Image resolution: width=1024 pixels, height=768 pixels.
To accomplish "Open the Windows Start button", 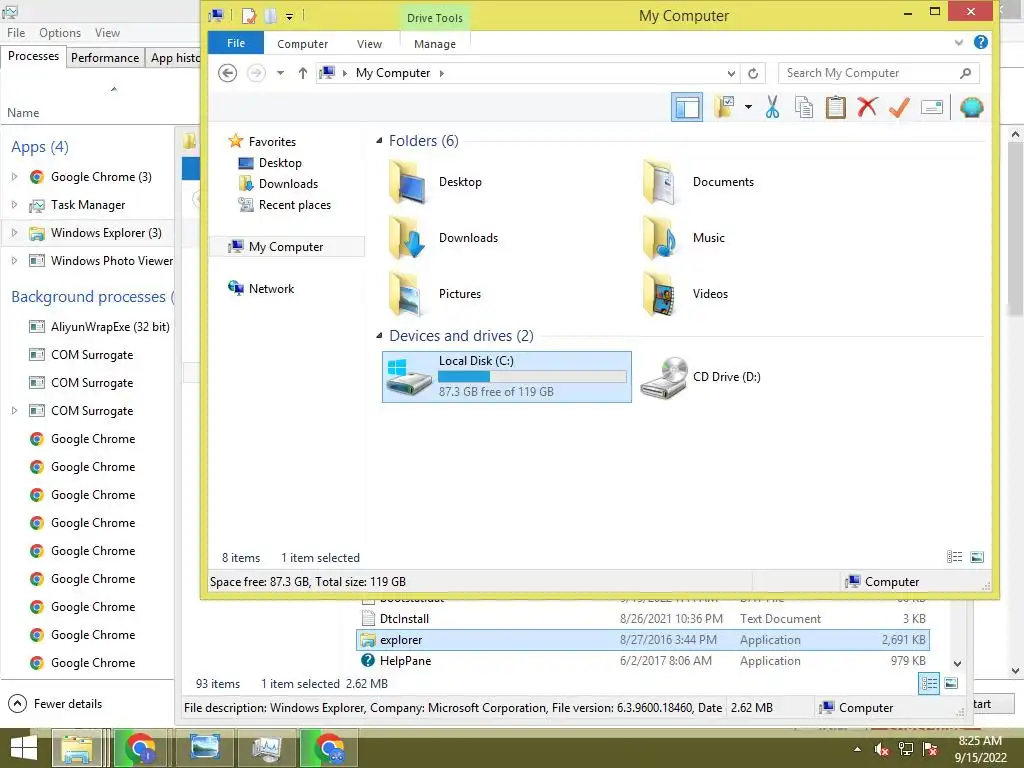I will click(24, 748).
